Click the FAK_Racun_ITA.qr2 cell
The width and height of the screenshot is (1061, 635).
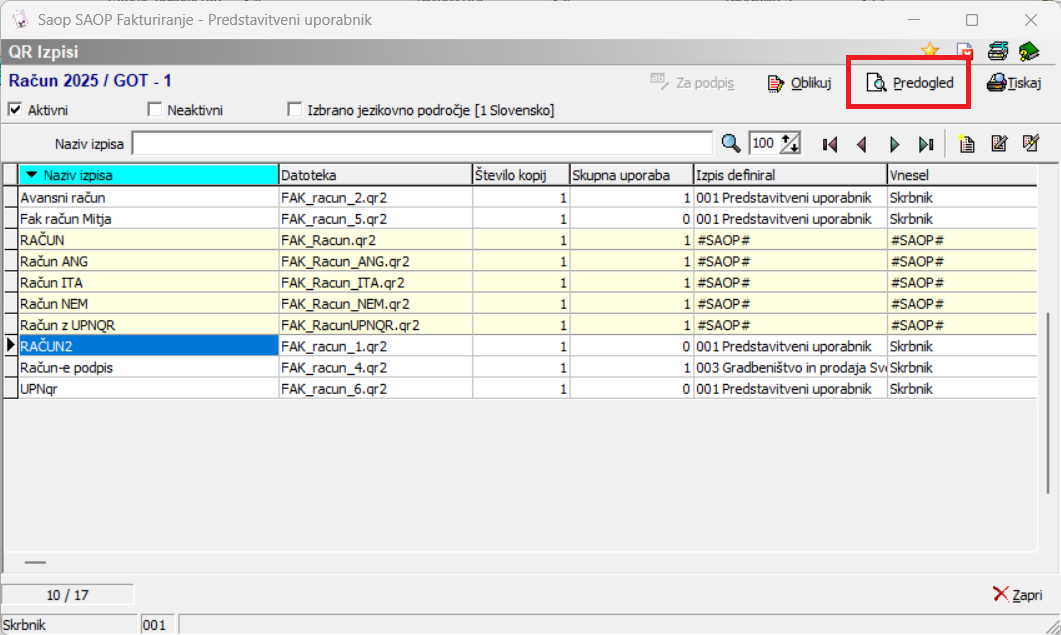[376, 282]
